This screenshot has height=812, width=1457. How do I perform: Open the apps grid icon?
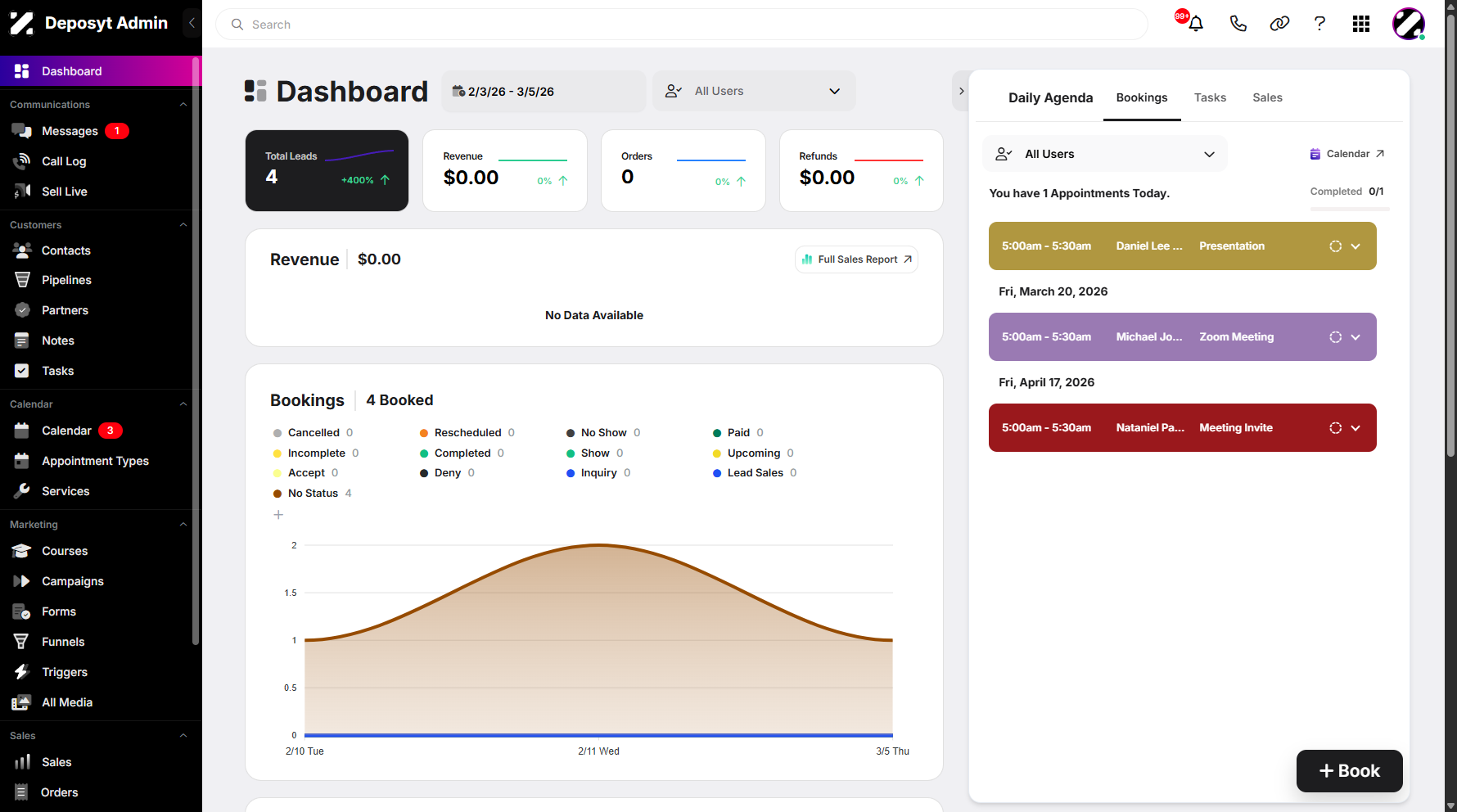click(1361, 24)
